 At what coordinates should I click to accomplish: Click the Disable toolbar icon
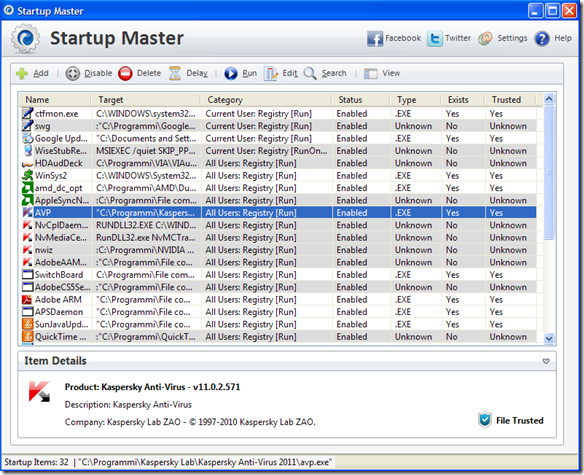(x=73, y=73)
